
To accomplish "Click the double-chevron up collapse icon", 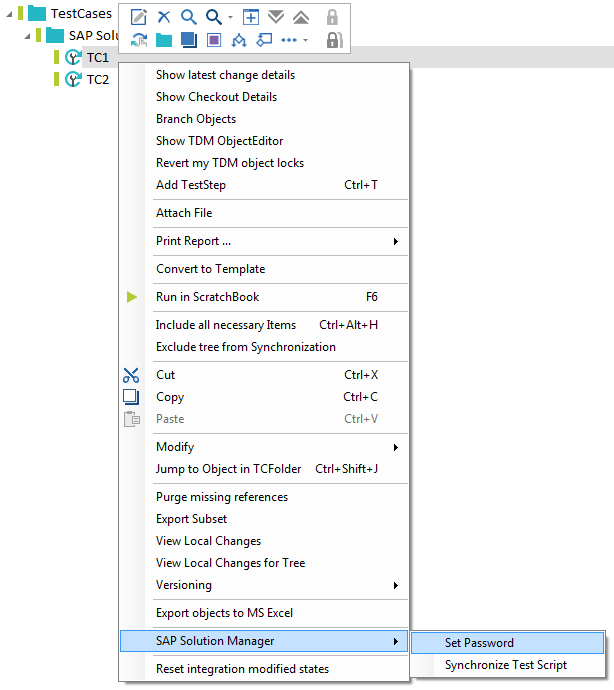I will (301, 17).
